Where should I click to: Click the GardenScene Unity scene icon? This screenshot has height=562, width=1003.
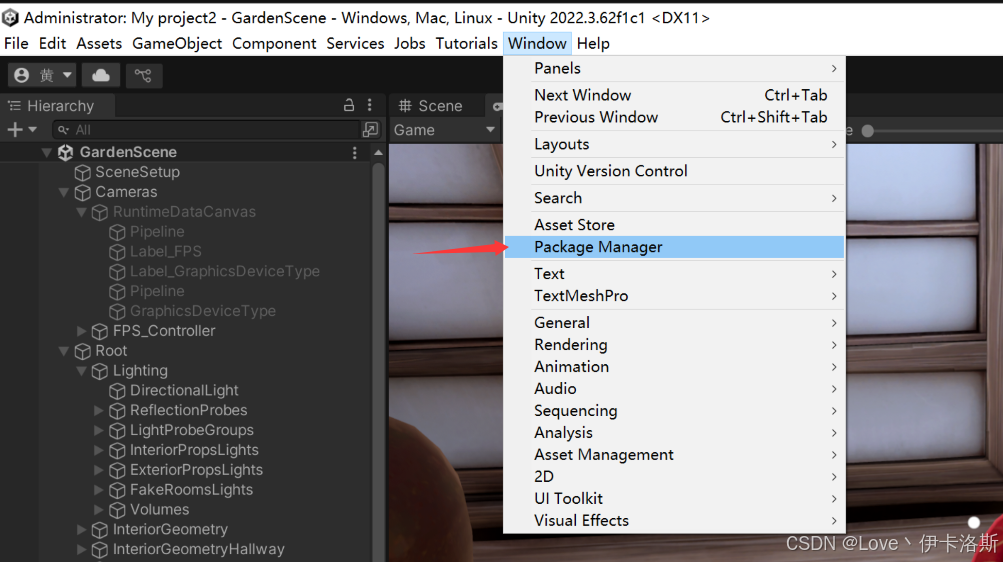[66, 152]
